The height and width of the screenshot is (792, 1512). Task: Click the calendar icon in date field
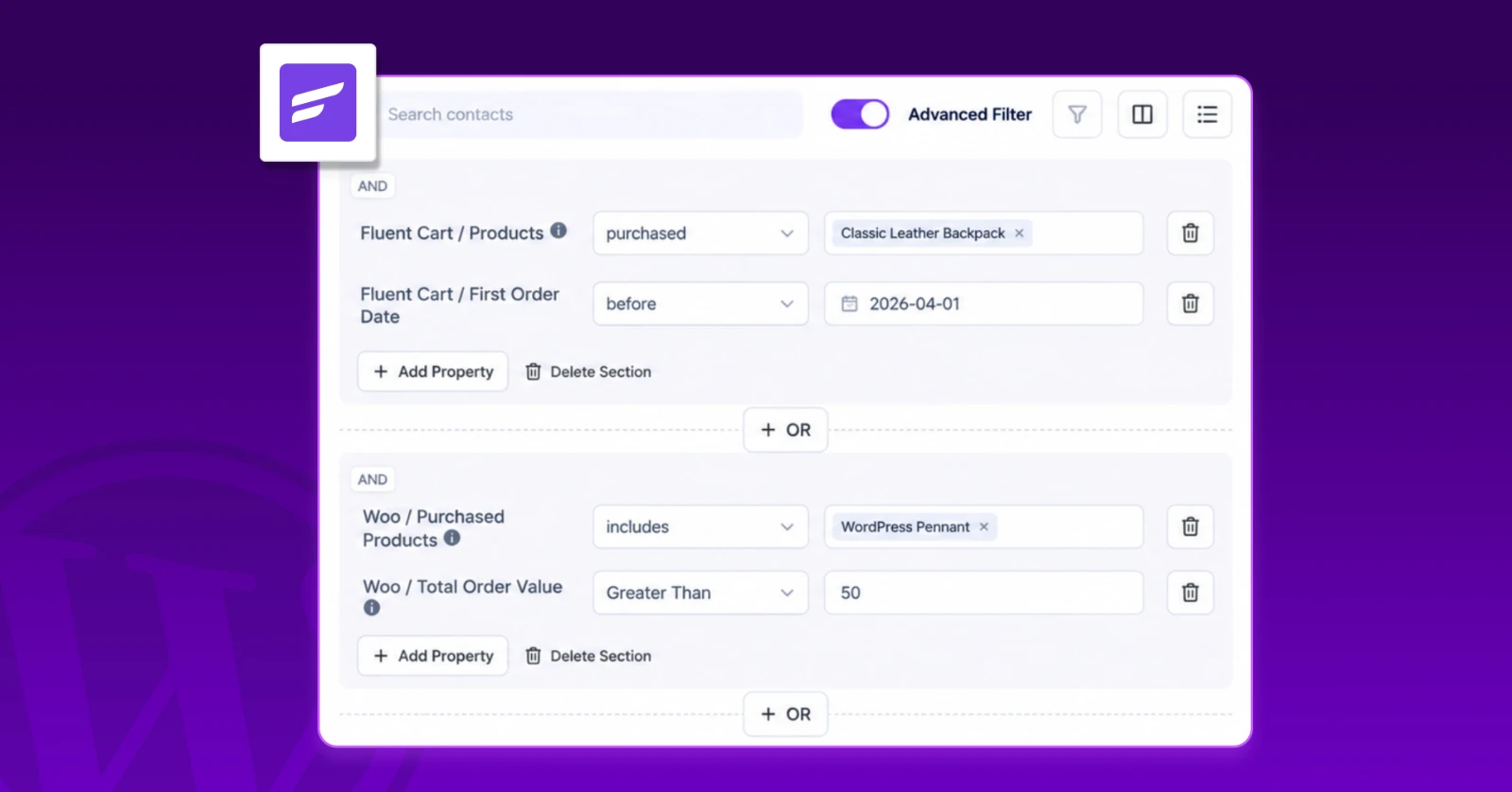click(x=850, y=303)
